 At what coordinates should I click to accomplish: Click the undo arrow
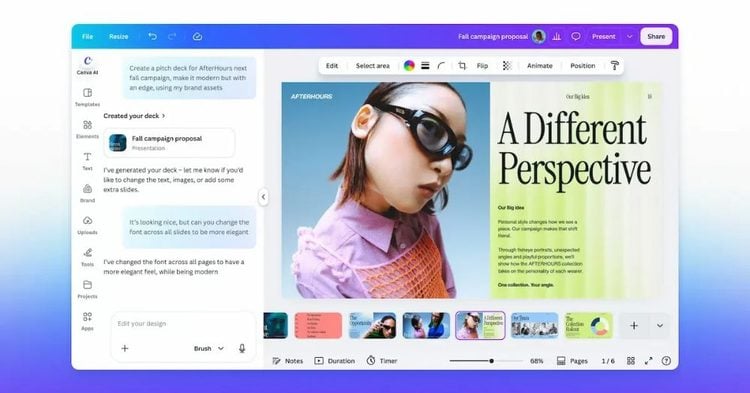coord(152,36)
